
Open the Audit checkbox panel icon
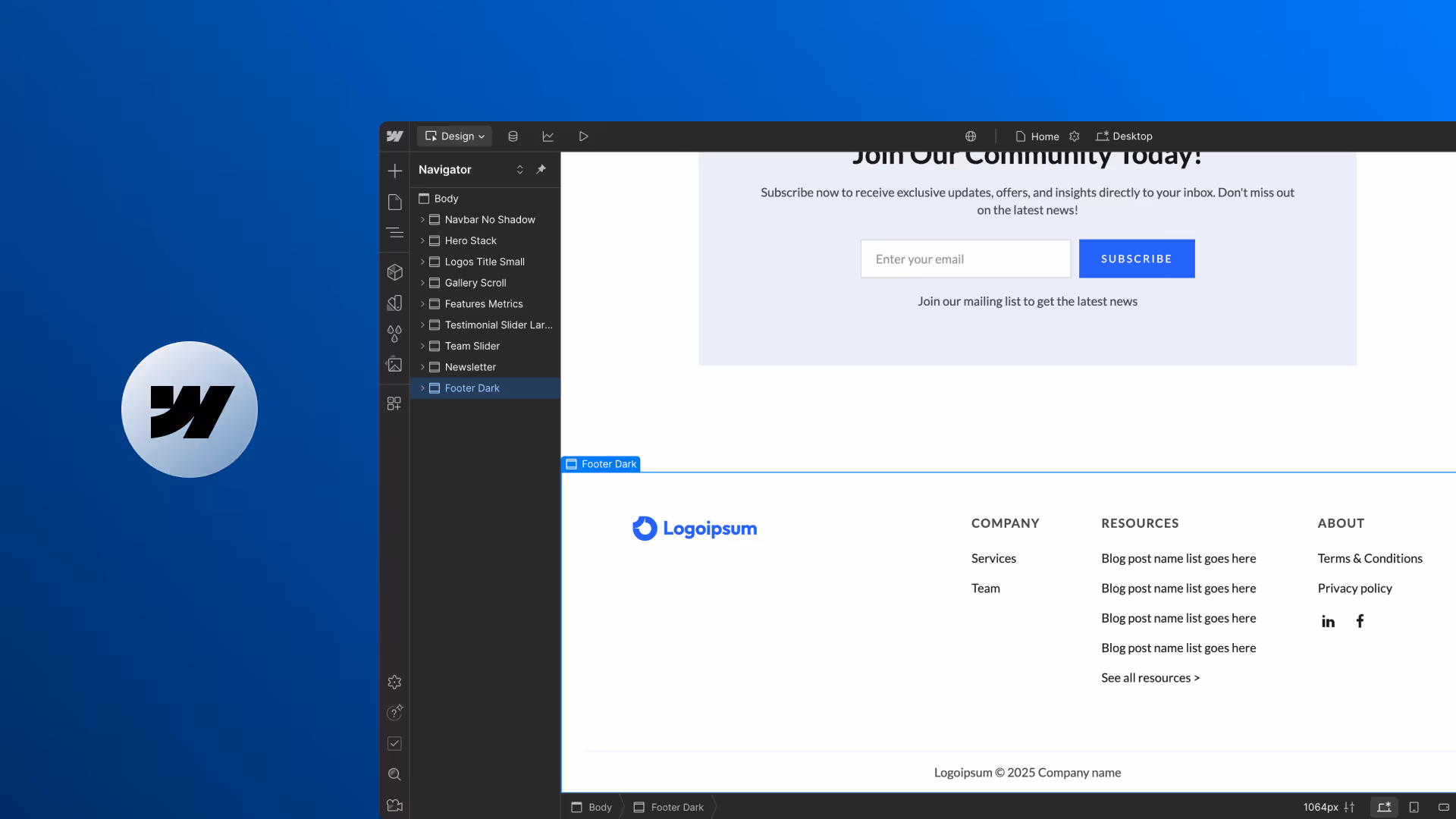394,743
